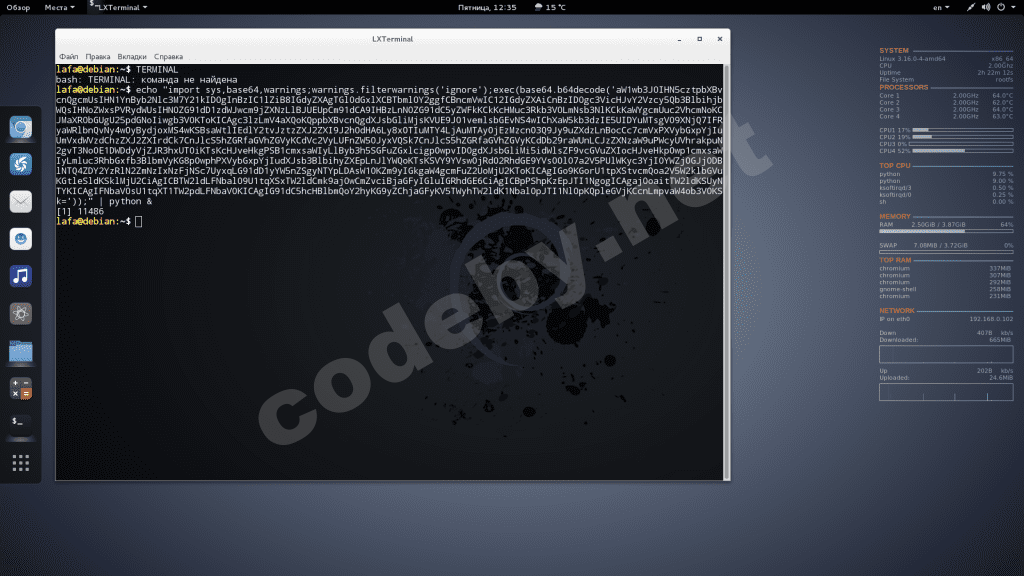Click 'команда не найдена' error text

pos(189,80)
